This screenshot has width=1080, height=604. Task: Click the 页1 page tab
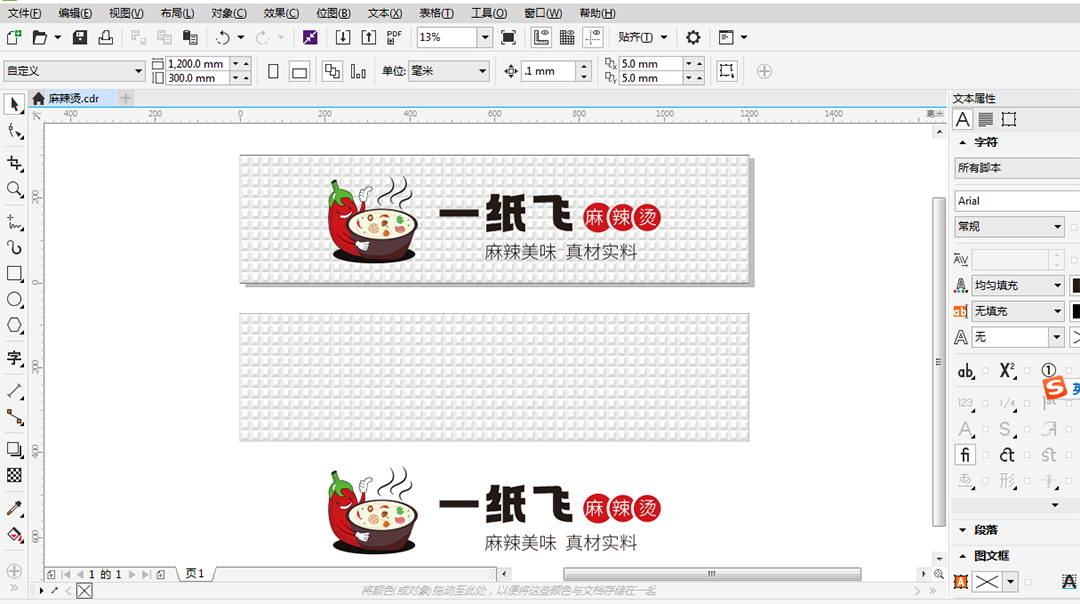coord(194,574)
